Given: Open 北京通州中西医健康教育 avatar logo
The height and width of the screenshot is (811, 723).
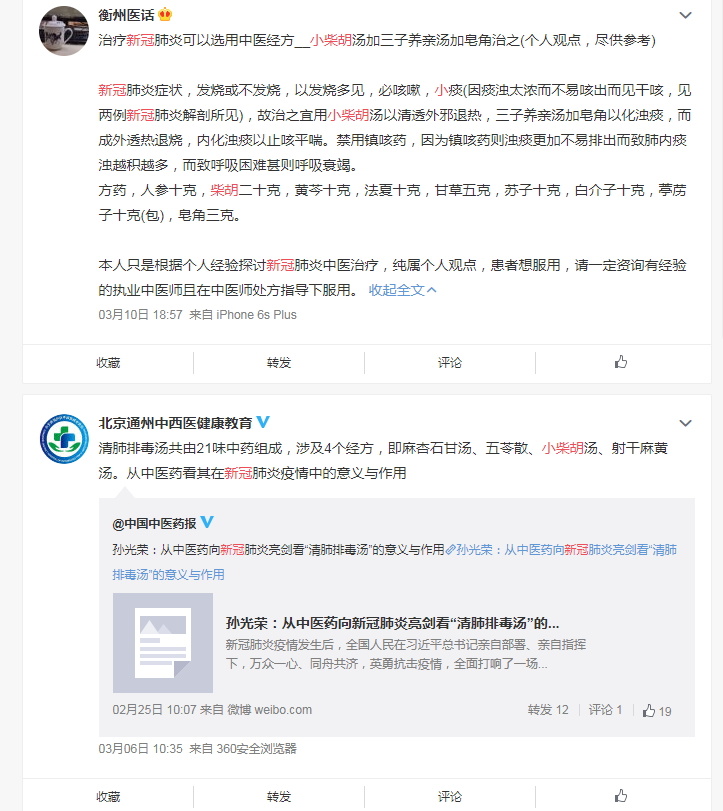Looking at the screenshot, I should (64, 439).
